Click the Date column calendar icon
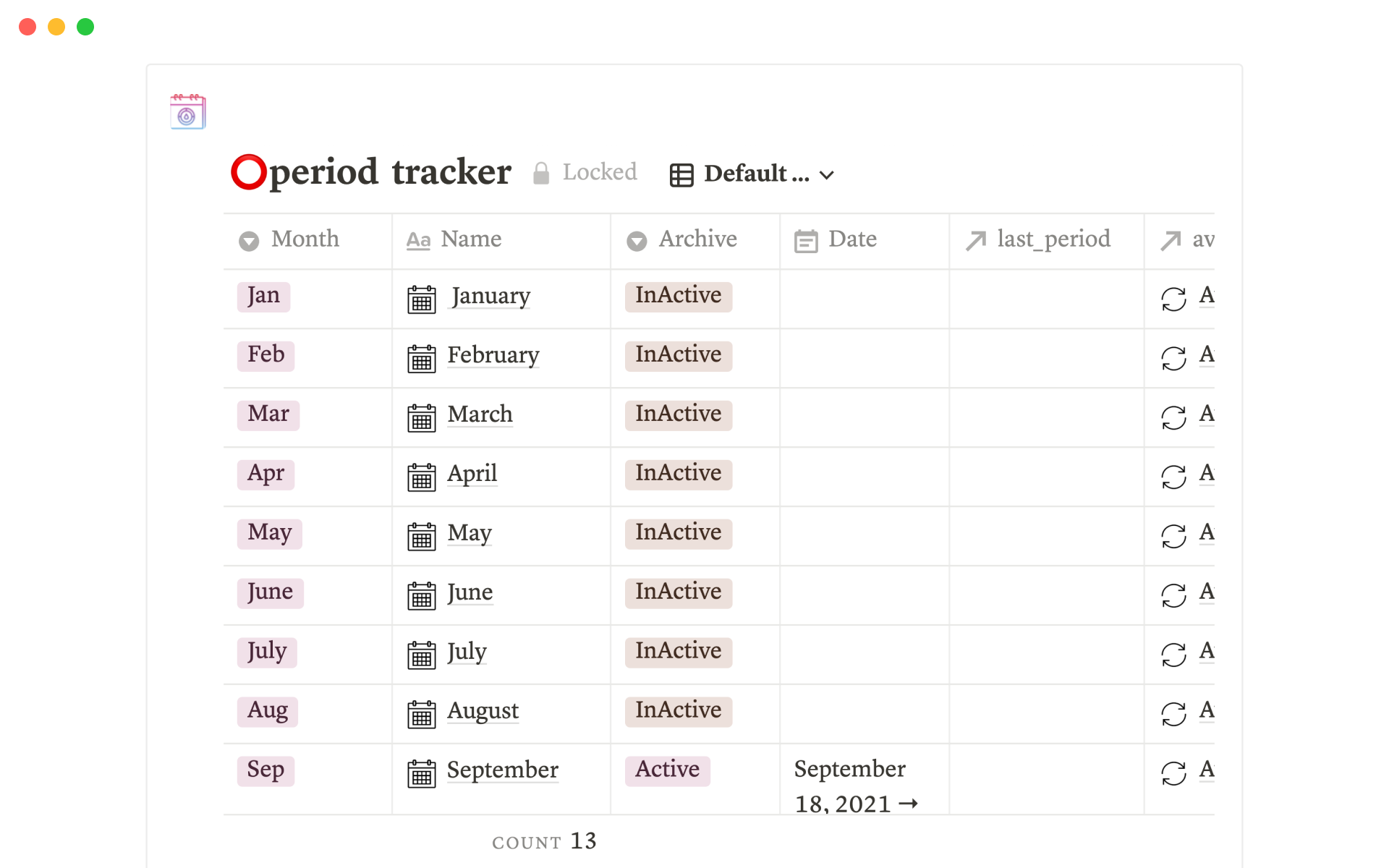 click(x=806, y=241)
